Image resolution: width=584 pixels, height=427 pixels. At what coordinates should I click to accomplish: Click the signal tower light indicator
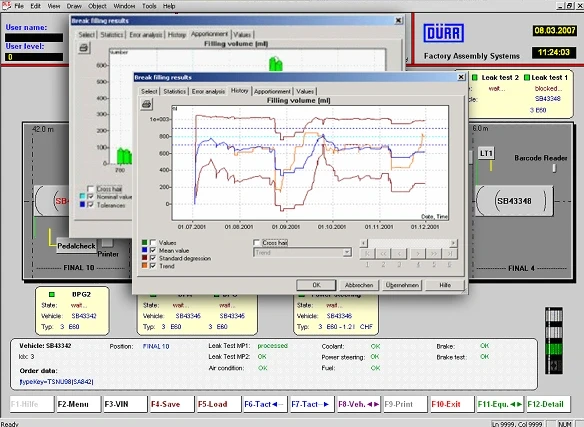(554, 340)
